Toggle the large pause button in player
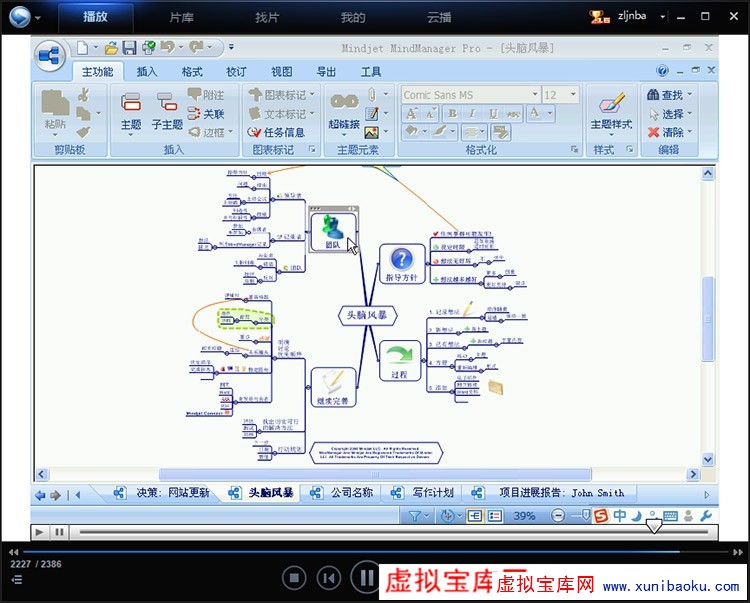750x603 pixels. (x=366, y=577)
